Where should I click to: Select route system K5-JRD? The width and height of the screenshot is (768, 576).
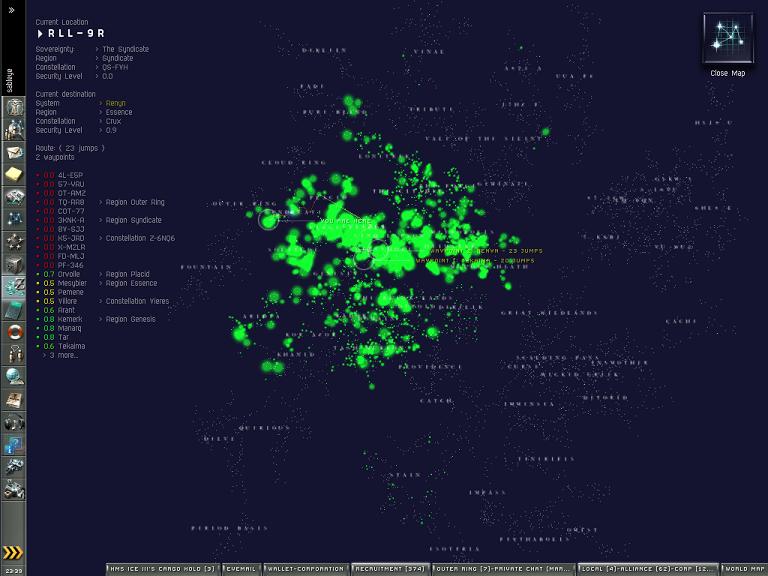[71, 238]
